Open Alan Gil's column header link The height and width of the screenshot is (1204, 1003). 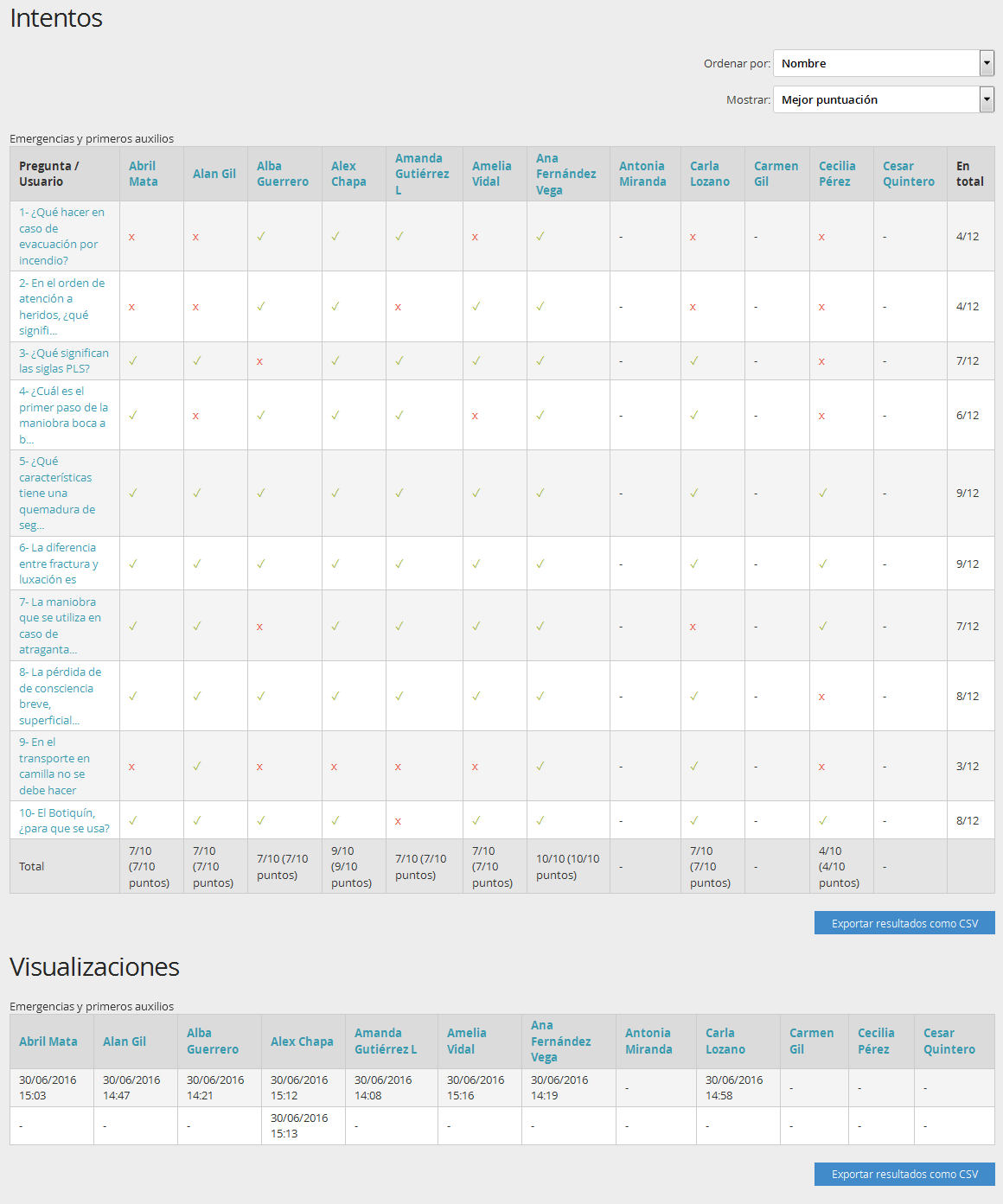pyautogui.click(x=214, y=174)
